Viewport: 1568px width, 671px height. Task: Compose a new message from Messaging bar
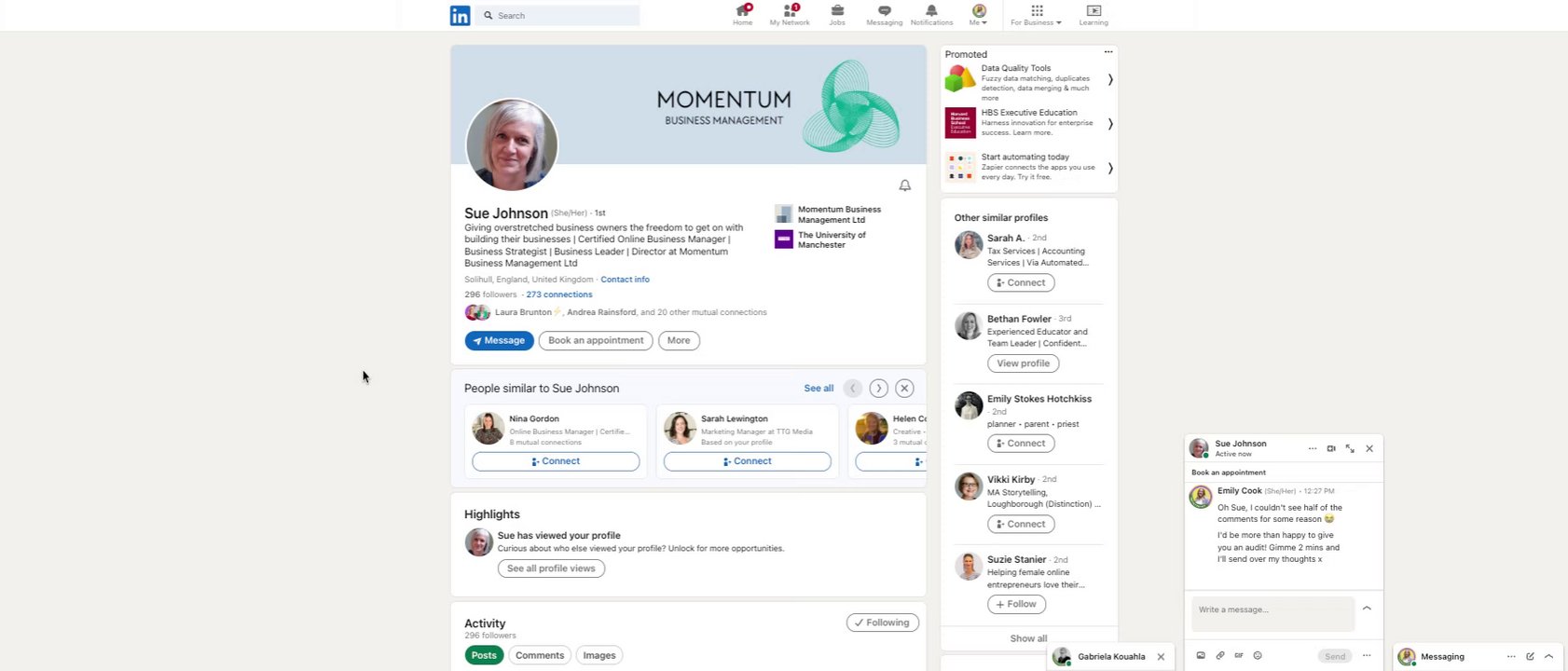click(1530, 656)
